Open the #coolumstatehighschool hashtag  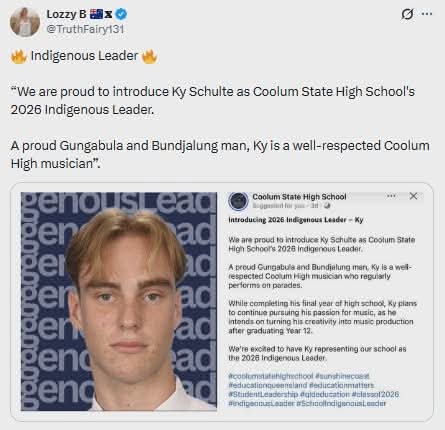[x=271, y=376]
